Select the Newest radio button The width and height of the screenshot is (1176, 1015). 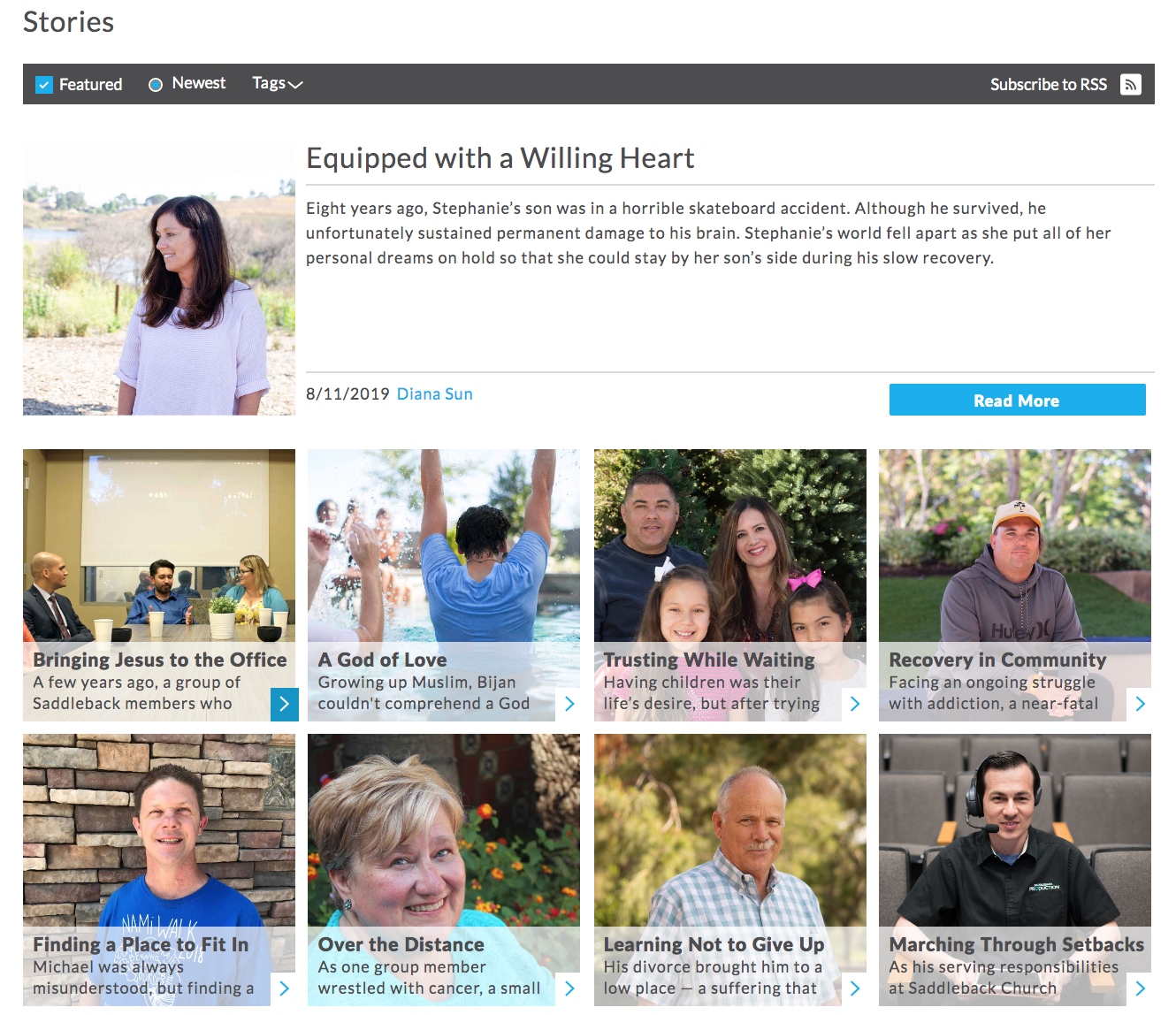156,85
